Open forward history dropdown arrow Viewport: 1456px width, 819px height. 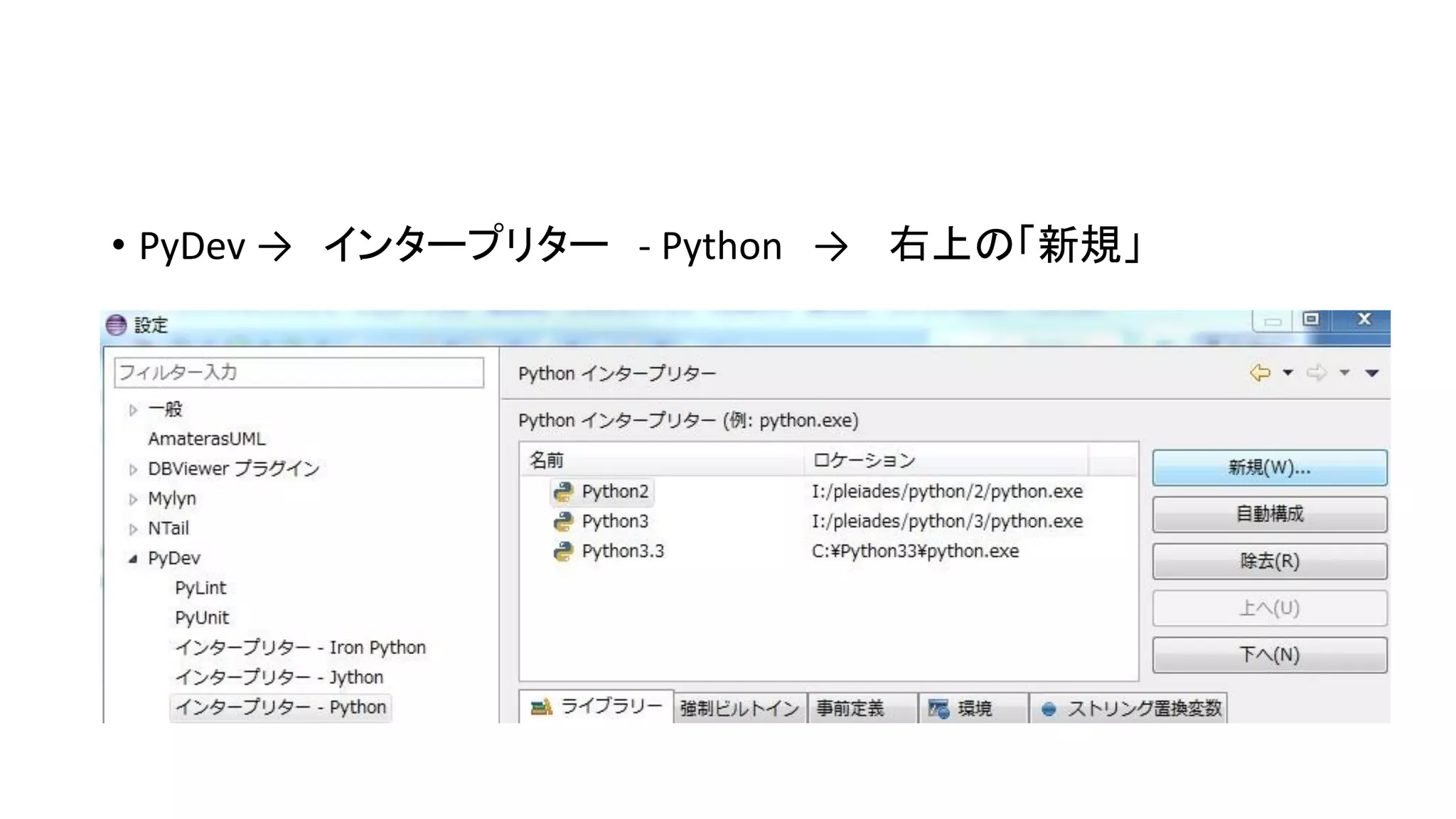coord(1344,373)
